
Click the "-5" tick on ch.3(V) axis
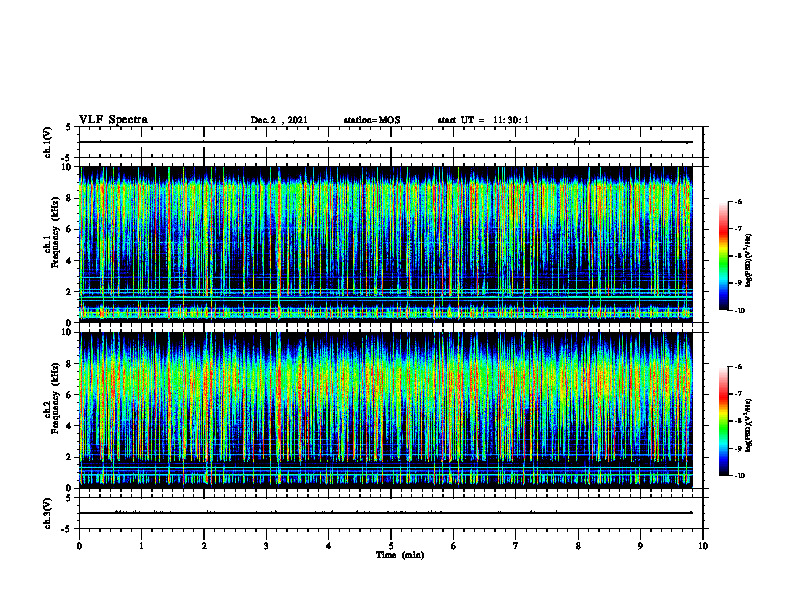coord(67,529)
